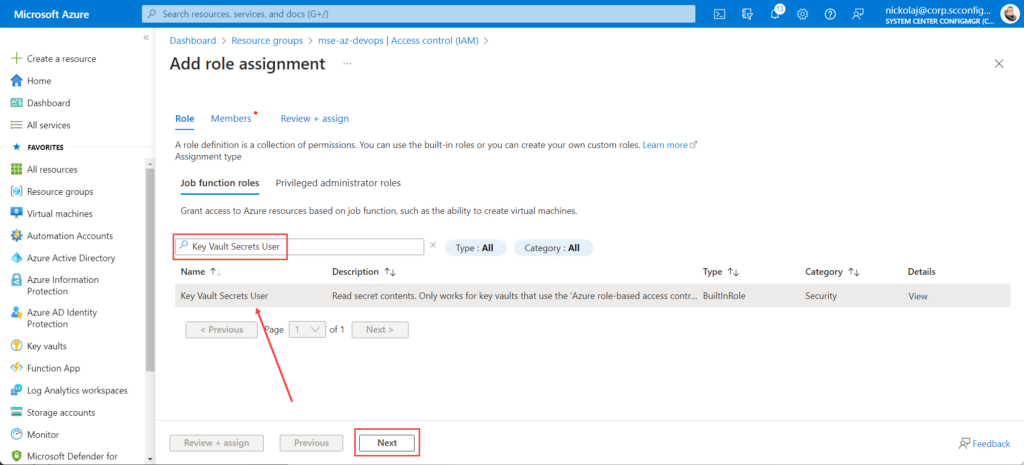Image resolution: width=1024 pixels, height=465 pixels.
Task: Click the Next button at bottom
Action: (x=387, y=443)
